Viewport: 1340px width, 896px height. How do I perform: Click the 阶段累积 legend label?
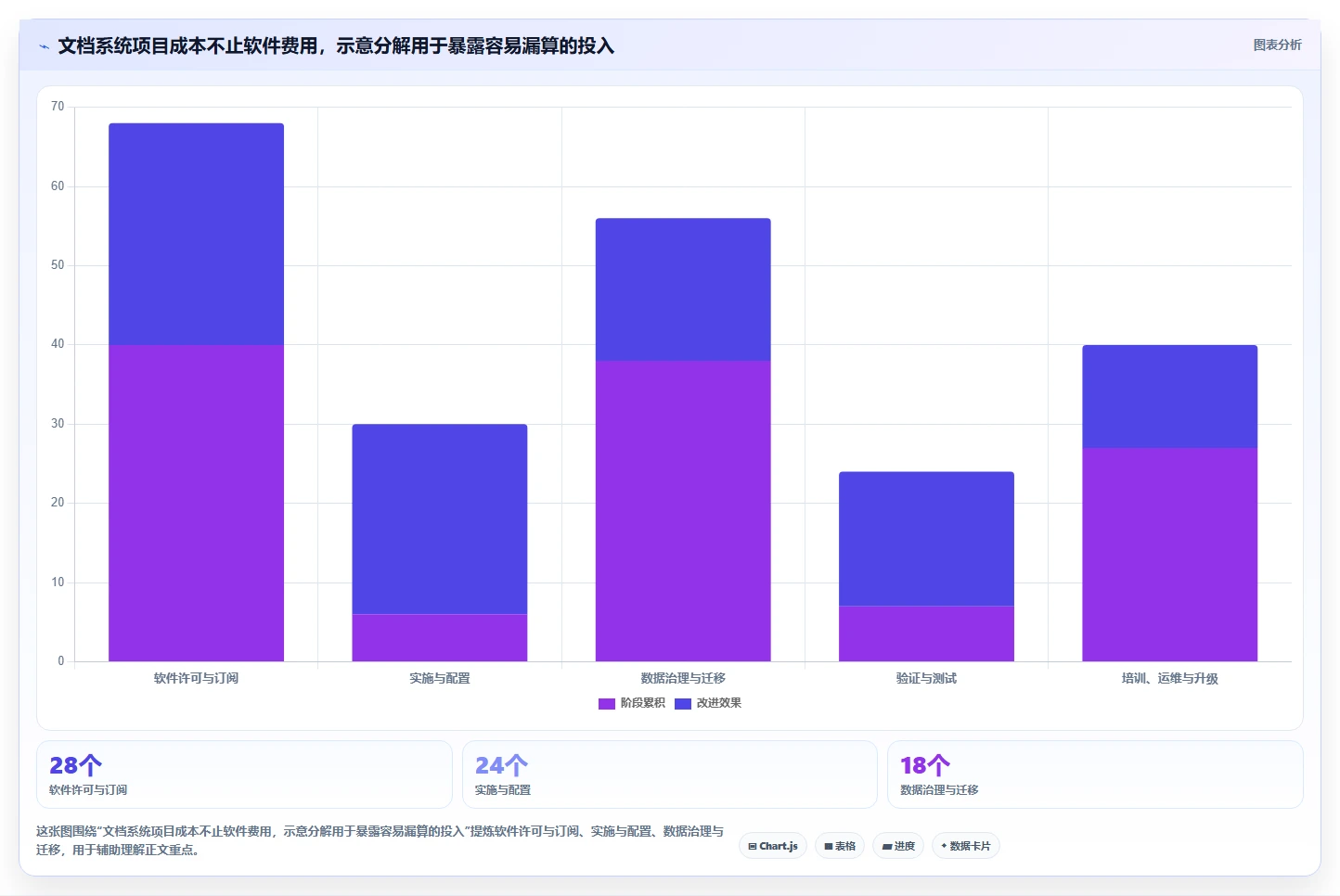click(x=643, y=703)
